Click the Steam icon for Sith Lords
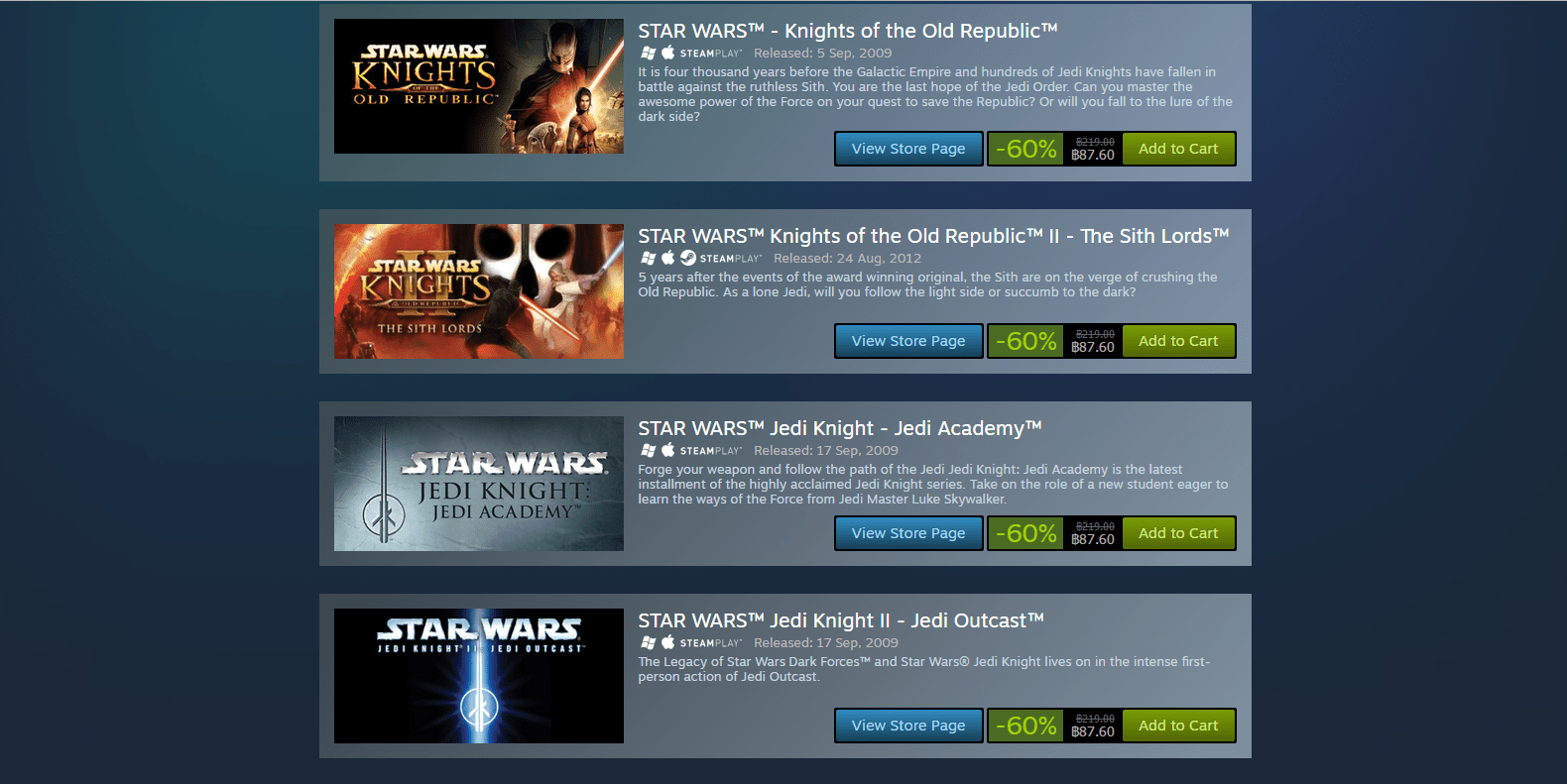Viewport: 1567px width, 784px height. click(x=688, y=258)
